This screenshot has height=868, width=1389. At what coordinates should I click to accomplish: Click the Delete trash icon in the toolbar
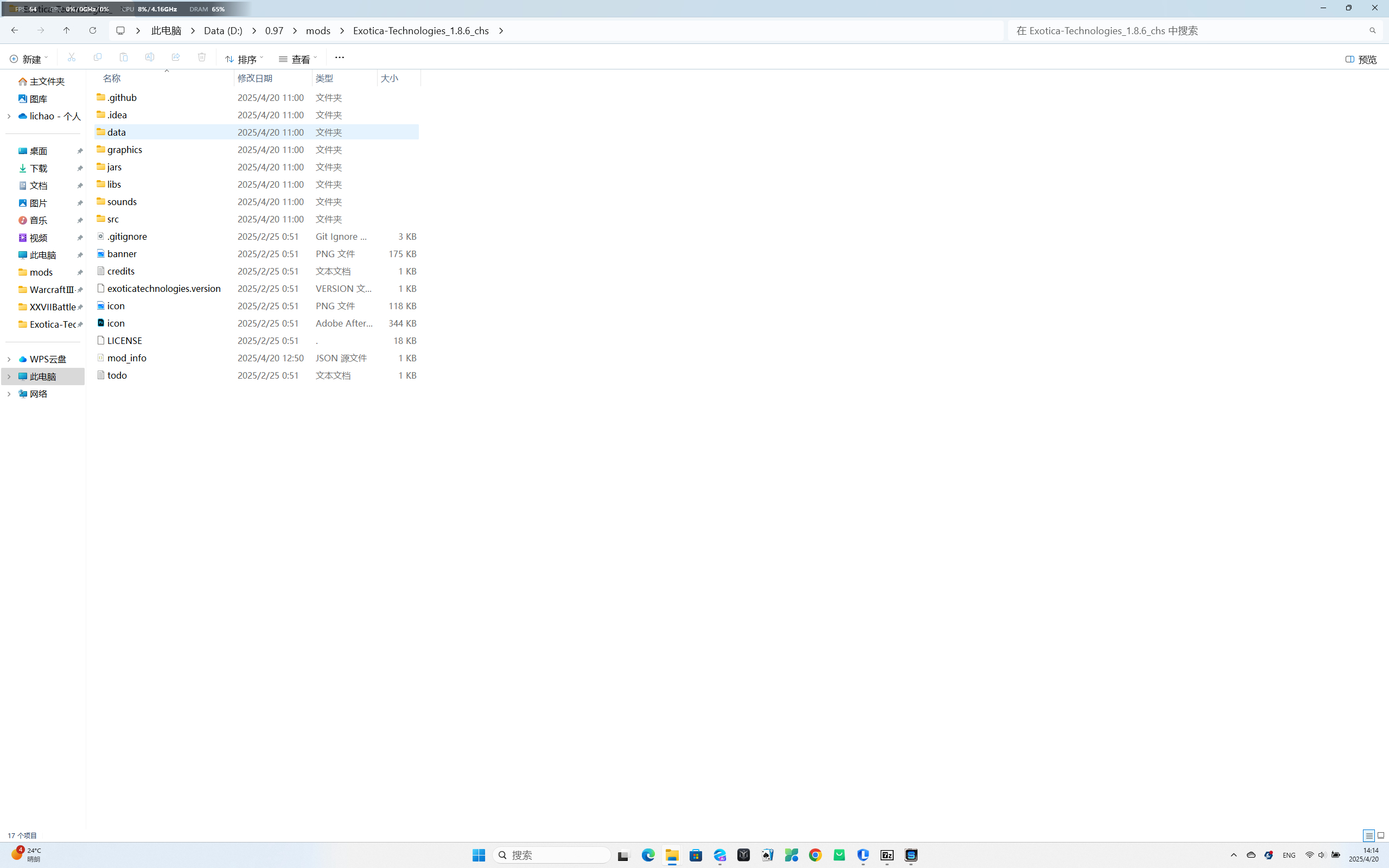[201, 58]
